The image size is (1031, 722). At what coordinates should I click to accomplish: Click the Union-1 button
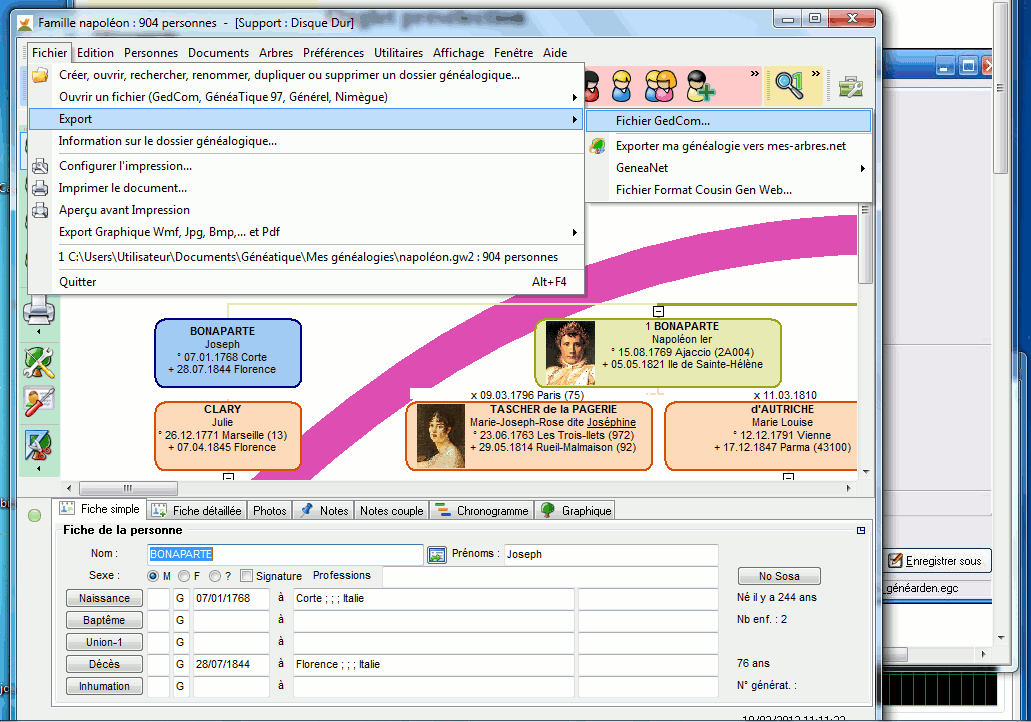[105, 642]
